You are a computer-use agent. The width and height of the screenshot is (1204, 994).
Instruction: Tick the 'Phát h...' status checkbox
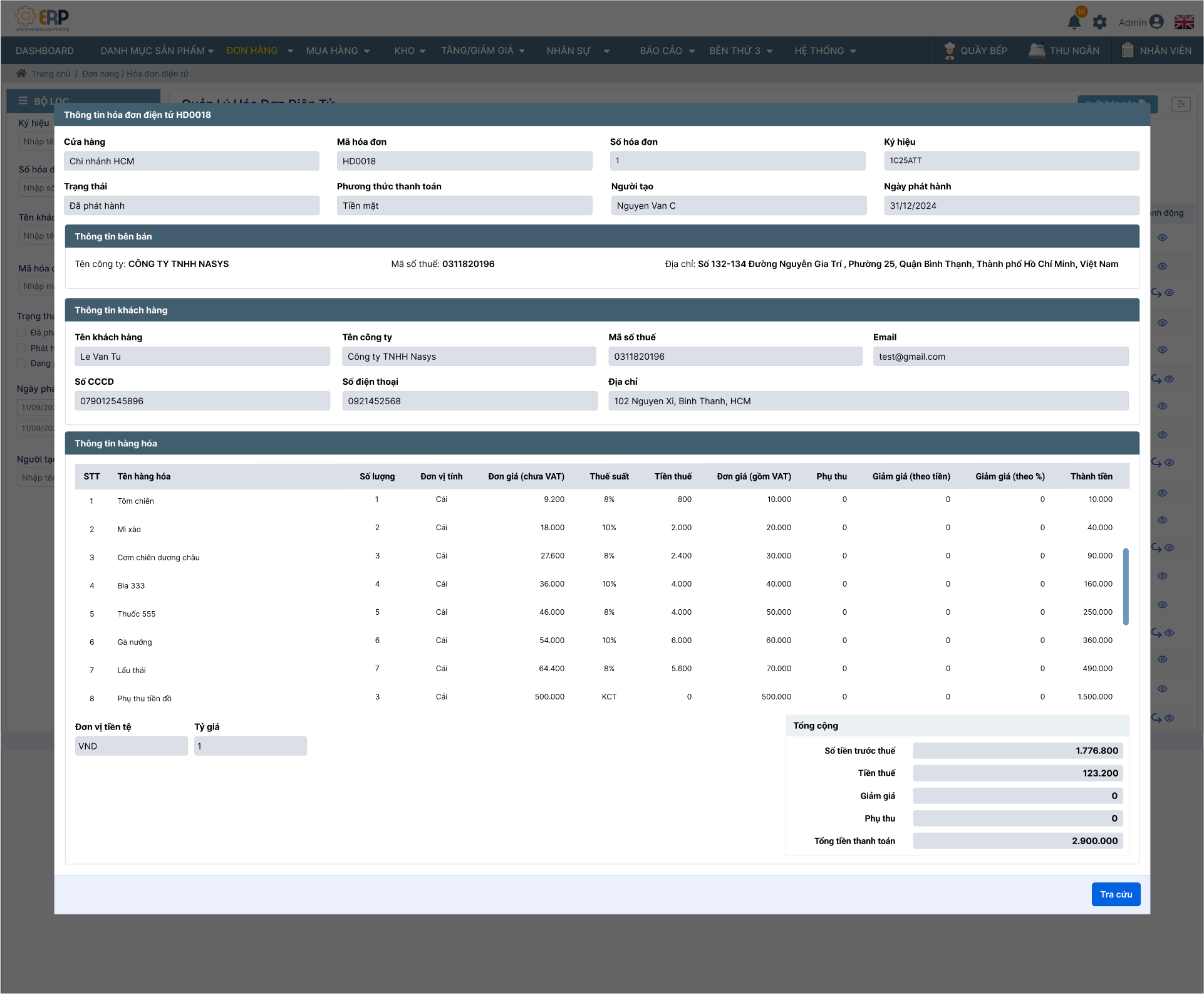(x=21, y=348)
